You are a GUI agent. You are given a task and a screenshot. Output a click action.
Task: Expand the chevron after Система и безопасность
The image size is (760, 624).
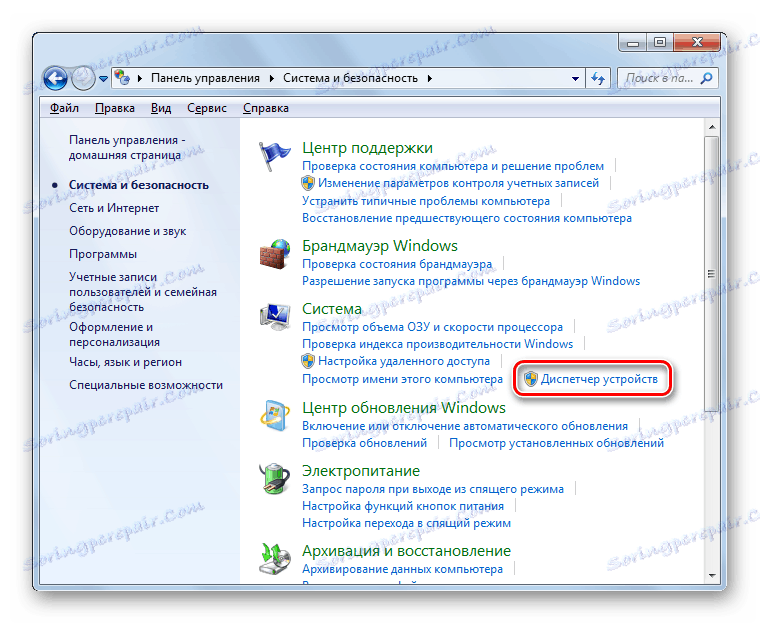coord(429,79)
